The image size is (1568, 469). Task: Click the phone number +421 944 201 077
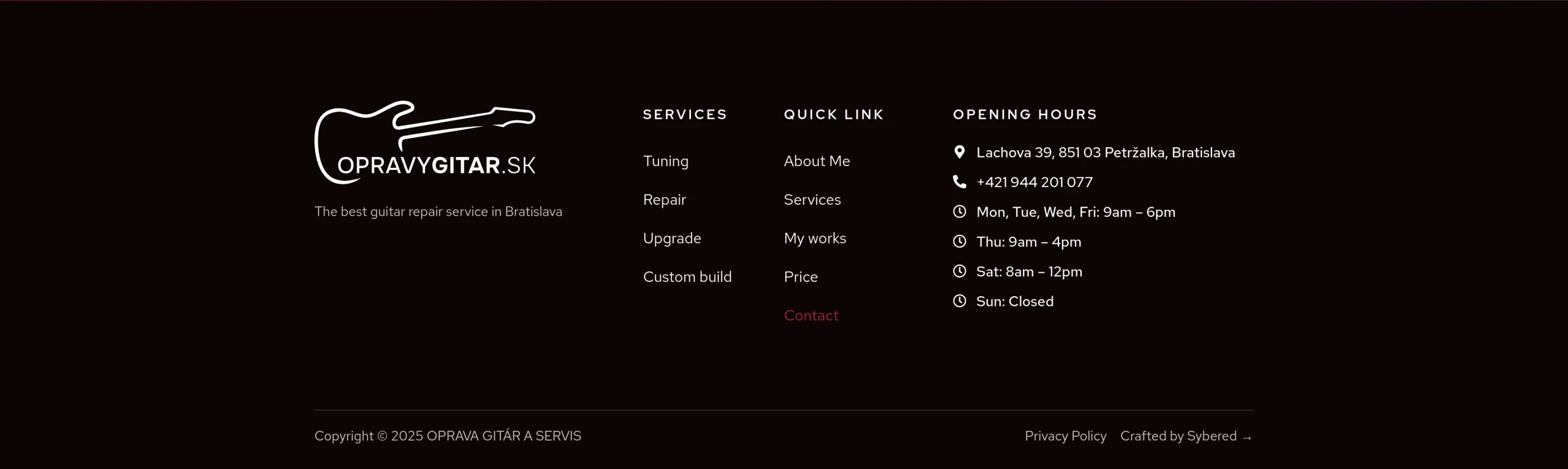[x=1034, y=182]
